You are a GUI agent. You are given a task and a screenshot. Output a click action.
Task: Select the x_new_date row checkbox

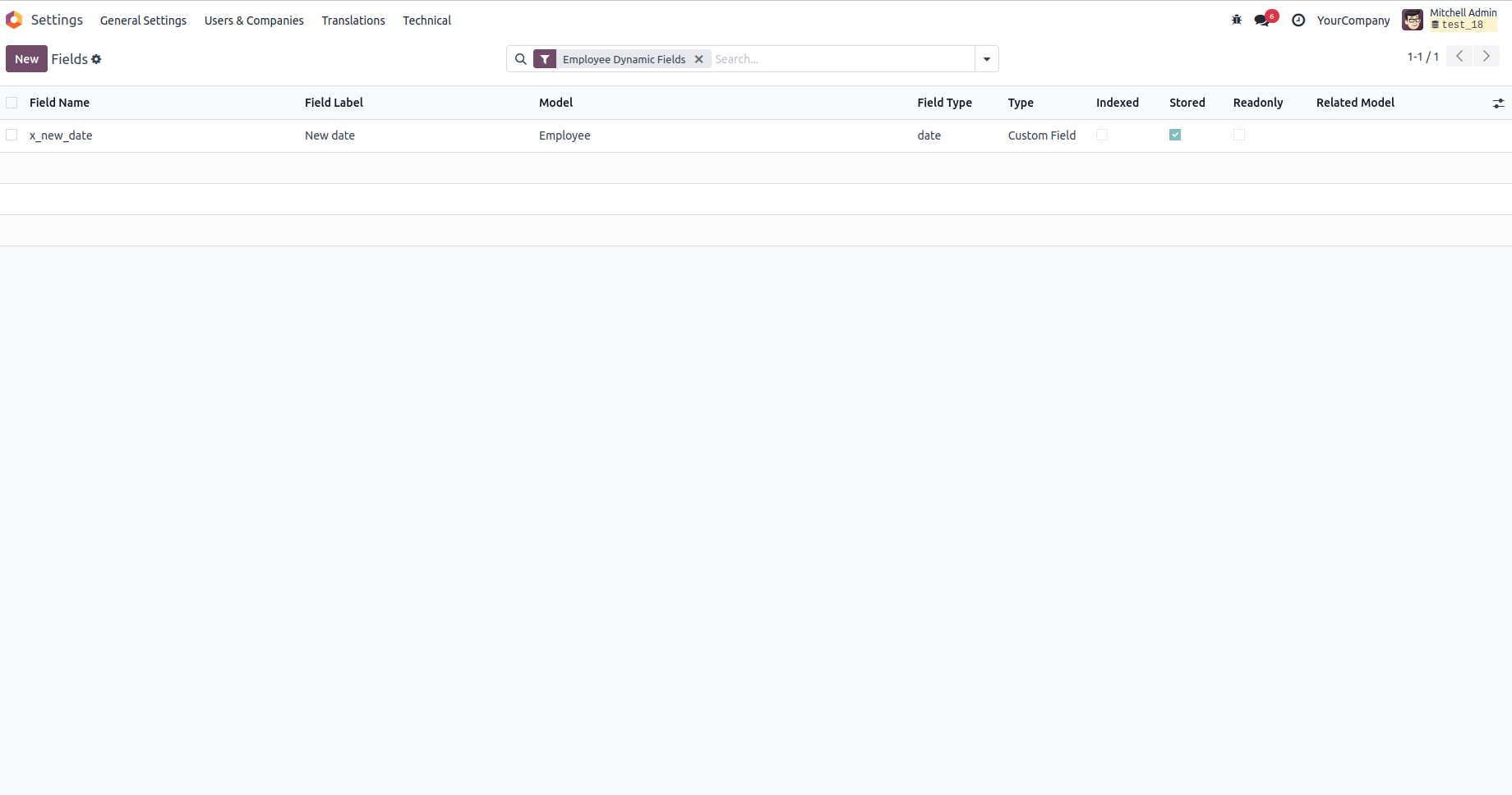[x=12, y=135]
